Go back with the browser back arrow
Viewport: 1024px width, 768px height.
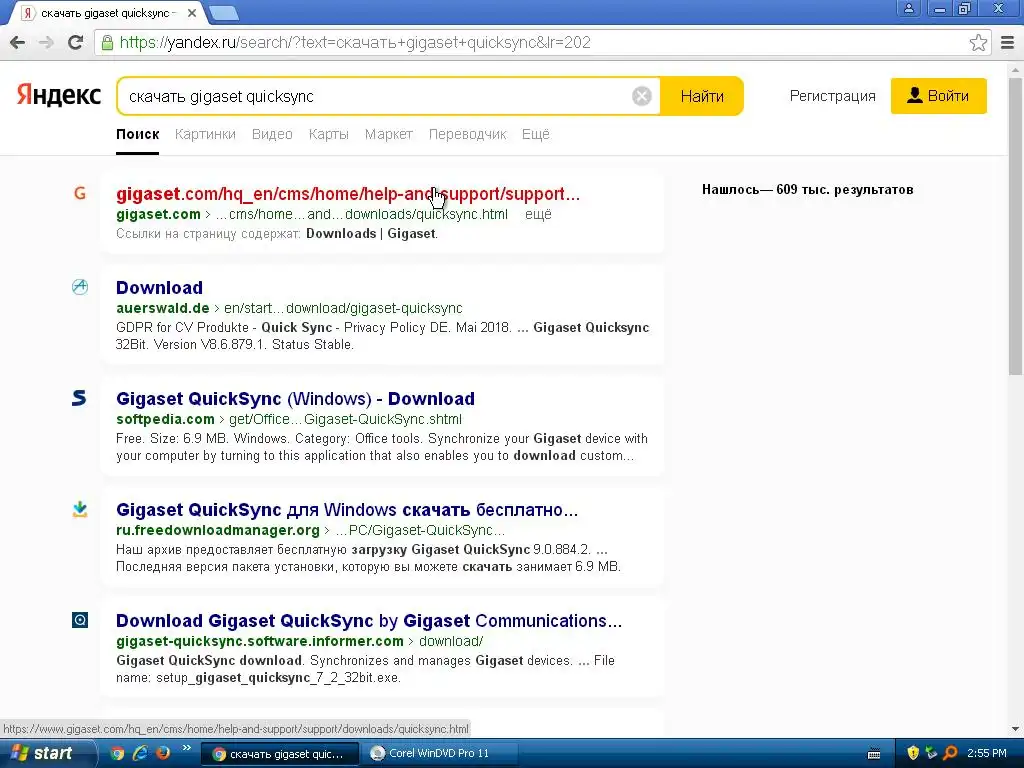tap(18, 42)
